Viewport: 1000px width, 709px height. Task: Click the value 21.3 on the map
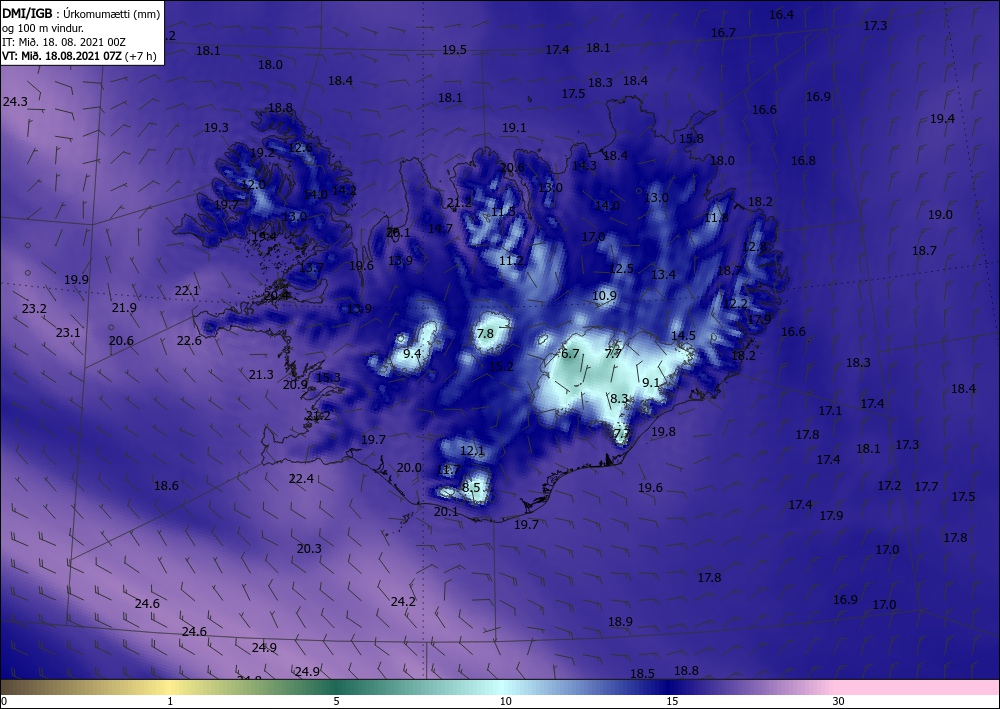tap(261, 374)
